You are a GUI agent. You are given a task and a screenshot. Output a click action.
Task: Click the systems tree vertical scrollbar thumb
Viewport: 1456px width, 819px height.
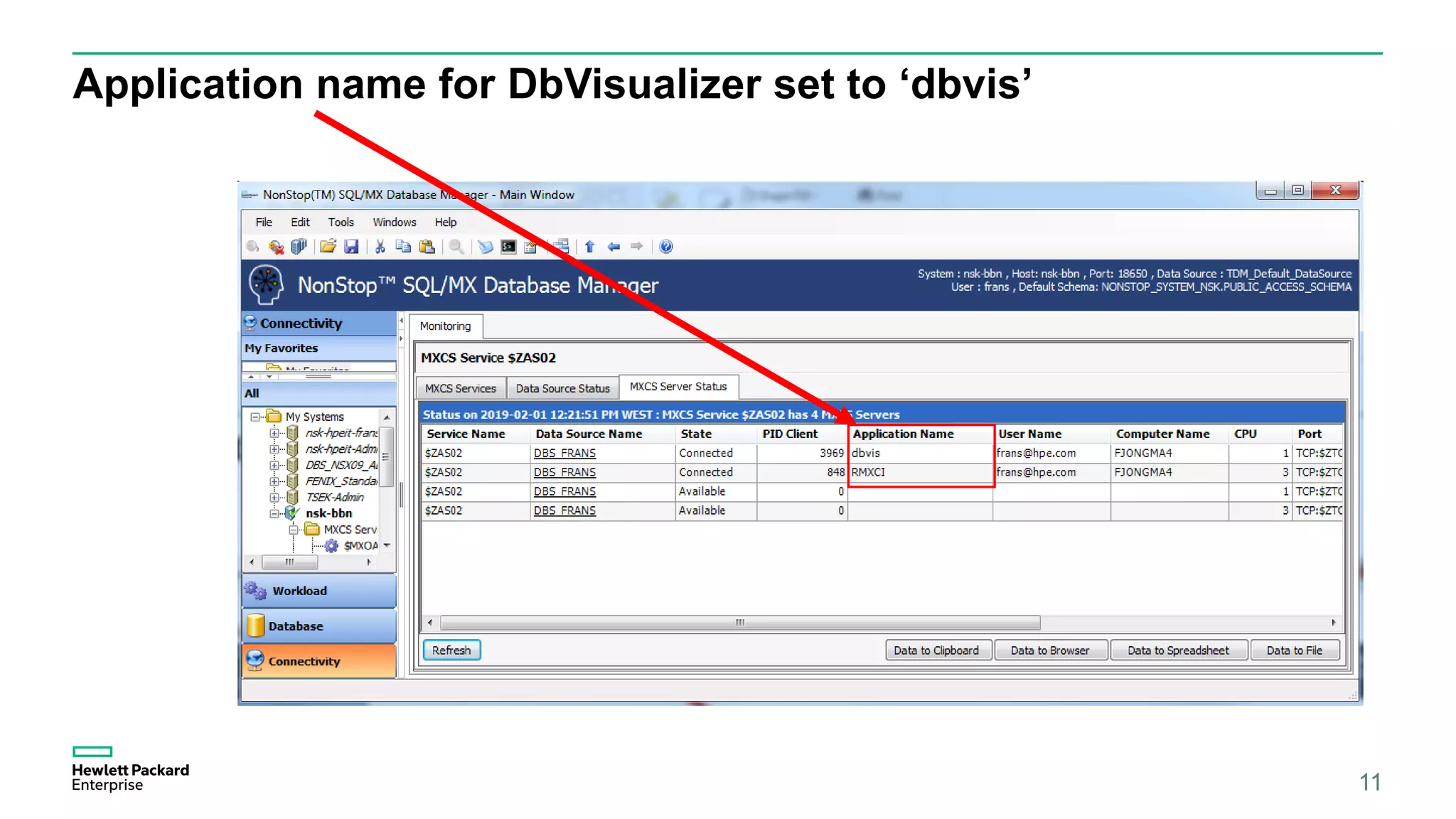coord(386,456)
